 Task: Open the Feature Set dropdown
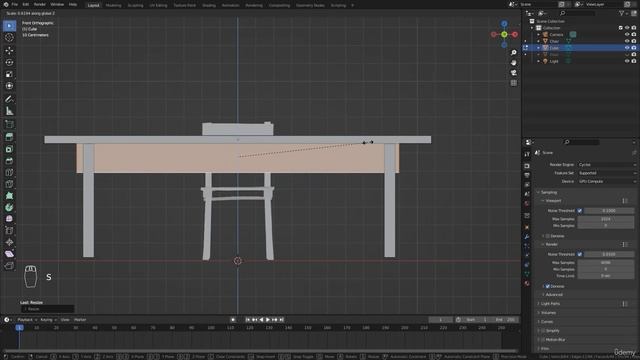tap(607, 173)
